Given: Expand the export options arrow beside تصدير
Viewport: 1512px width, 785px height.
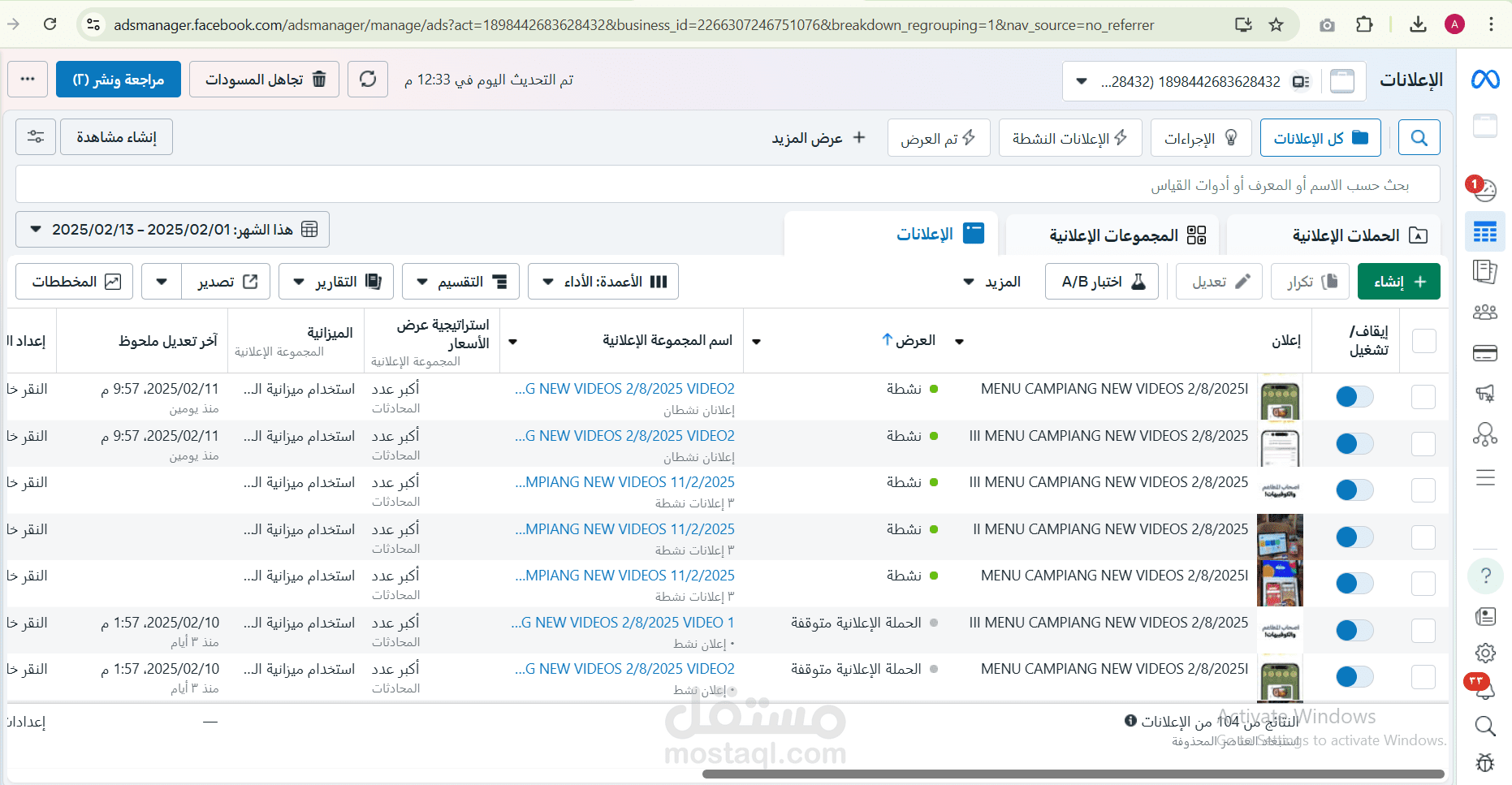Looking at the screenshot, I should click(x=162, y=282).
